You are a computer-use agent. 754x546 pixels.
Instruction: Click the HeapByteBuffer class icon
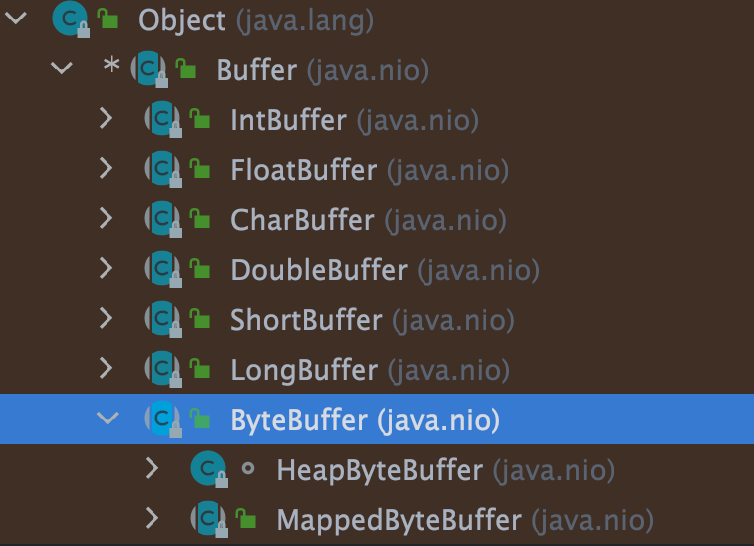point(208,469)
